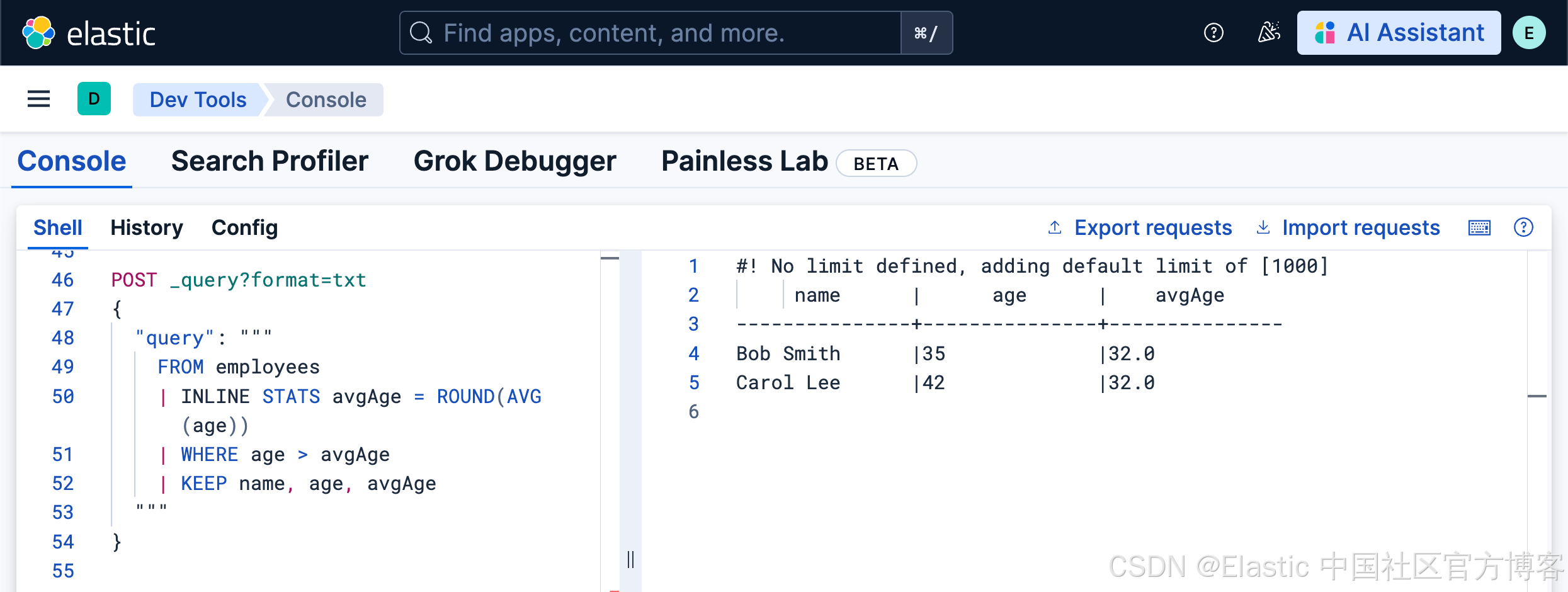Image resolution: width=1568 pixels, height=592 pixels.
Task: Click Import requests
Action: click(1348, 227)
